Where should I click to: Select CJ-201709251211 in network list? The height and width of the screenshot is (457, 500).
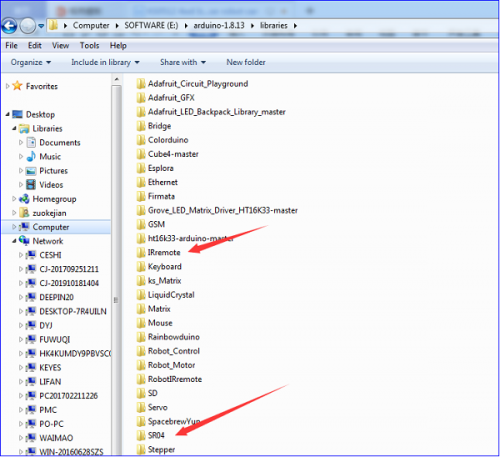click(x=69, y=269)
